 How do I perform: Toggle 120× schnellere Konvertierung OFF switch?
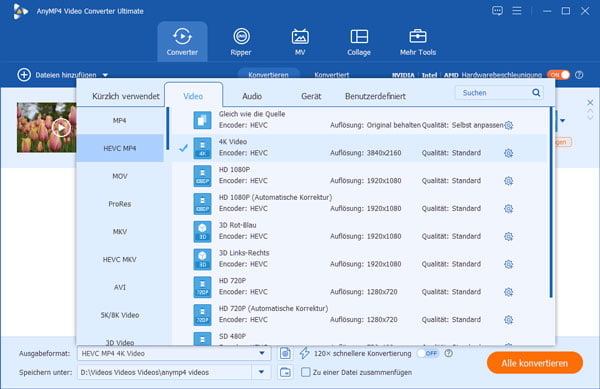pyautogui.click(x=428, y=353)
